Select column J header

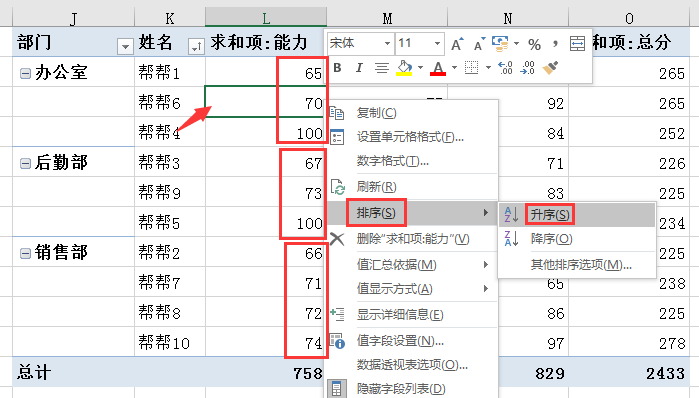click(x=73, y=18)
